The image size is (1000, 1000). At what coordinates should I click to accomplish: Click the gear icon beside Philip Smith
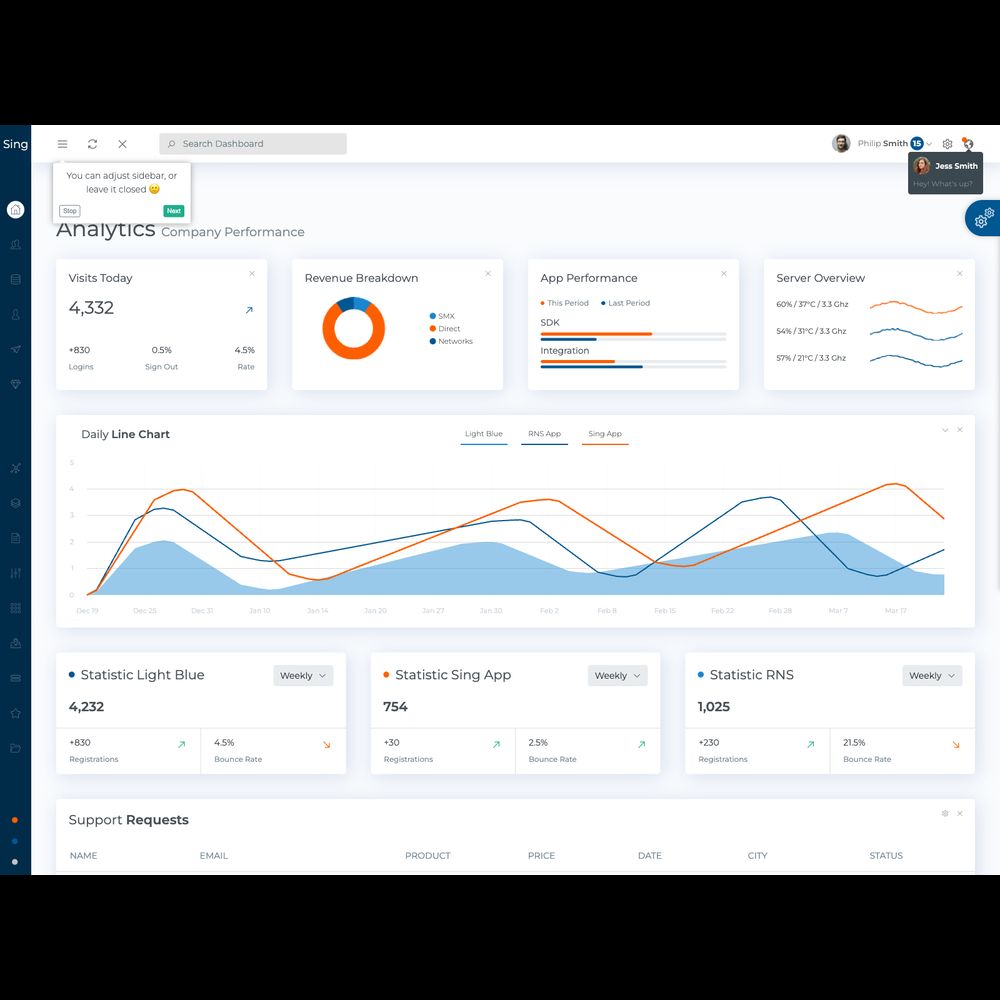947,144
